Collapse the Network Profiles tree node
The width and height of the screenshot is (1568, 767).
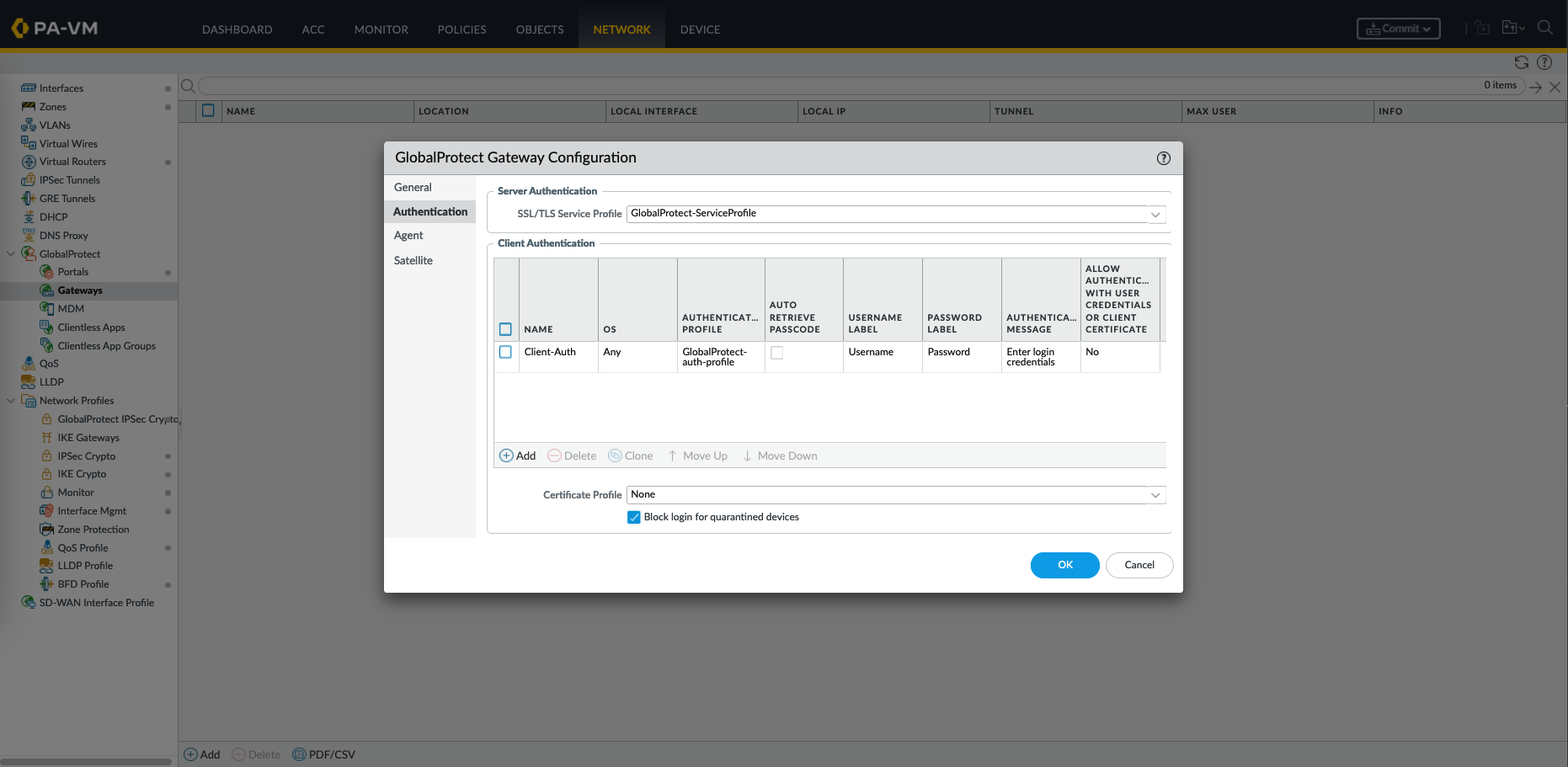[11, 401]
